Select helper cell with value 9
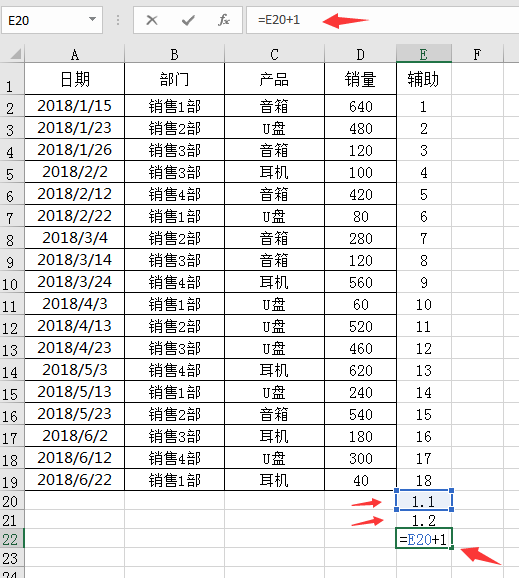Screen dimensions: 519x578 pos(424,282)
